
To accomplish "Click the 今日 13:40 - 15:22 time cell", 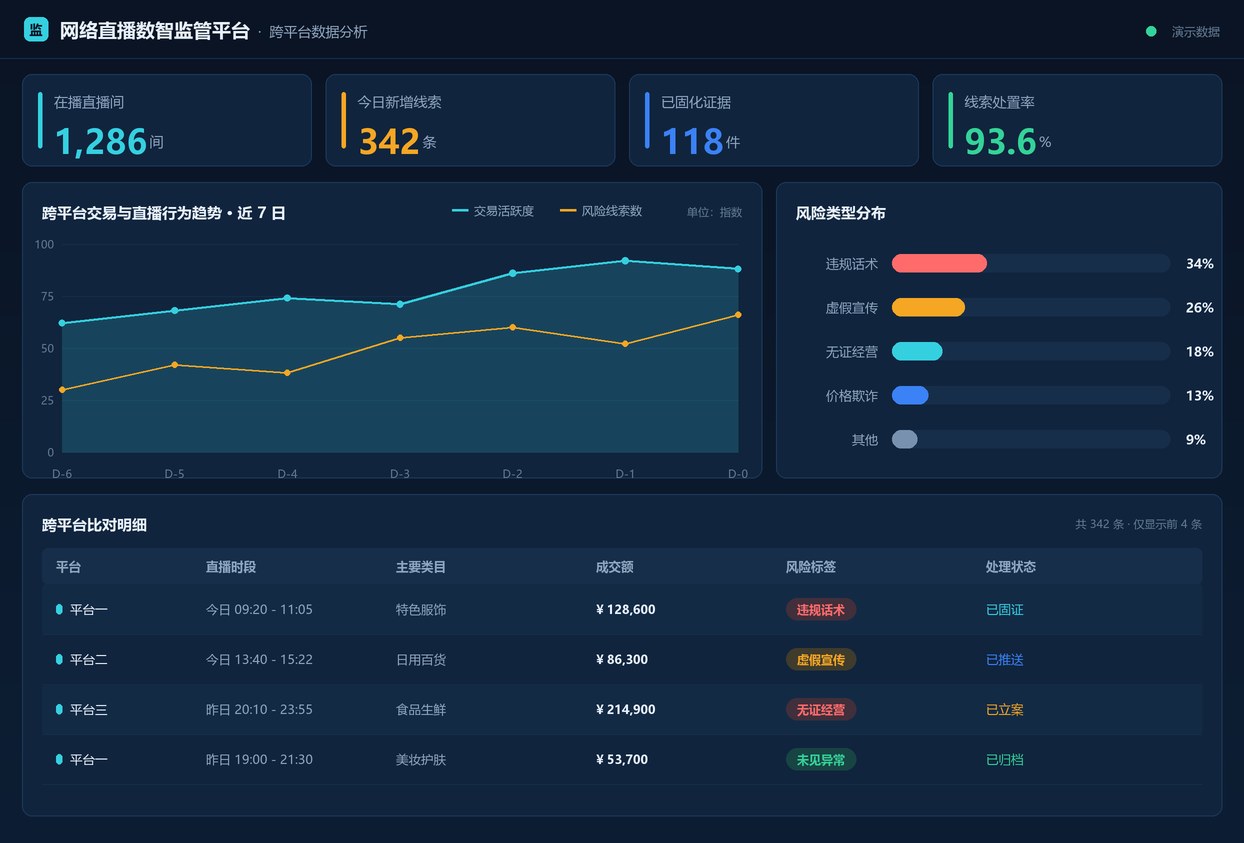I will pos(259,660).
